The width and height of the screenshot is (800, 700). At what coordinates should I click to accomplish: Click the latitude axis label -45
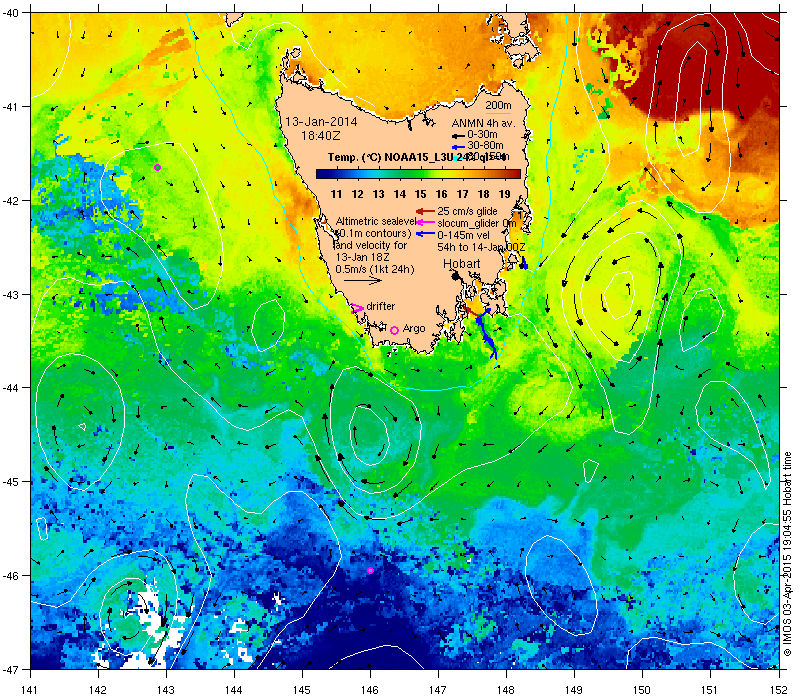(10, 482)
